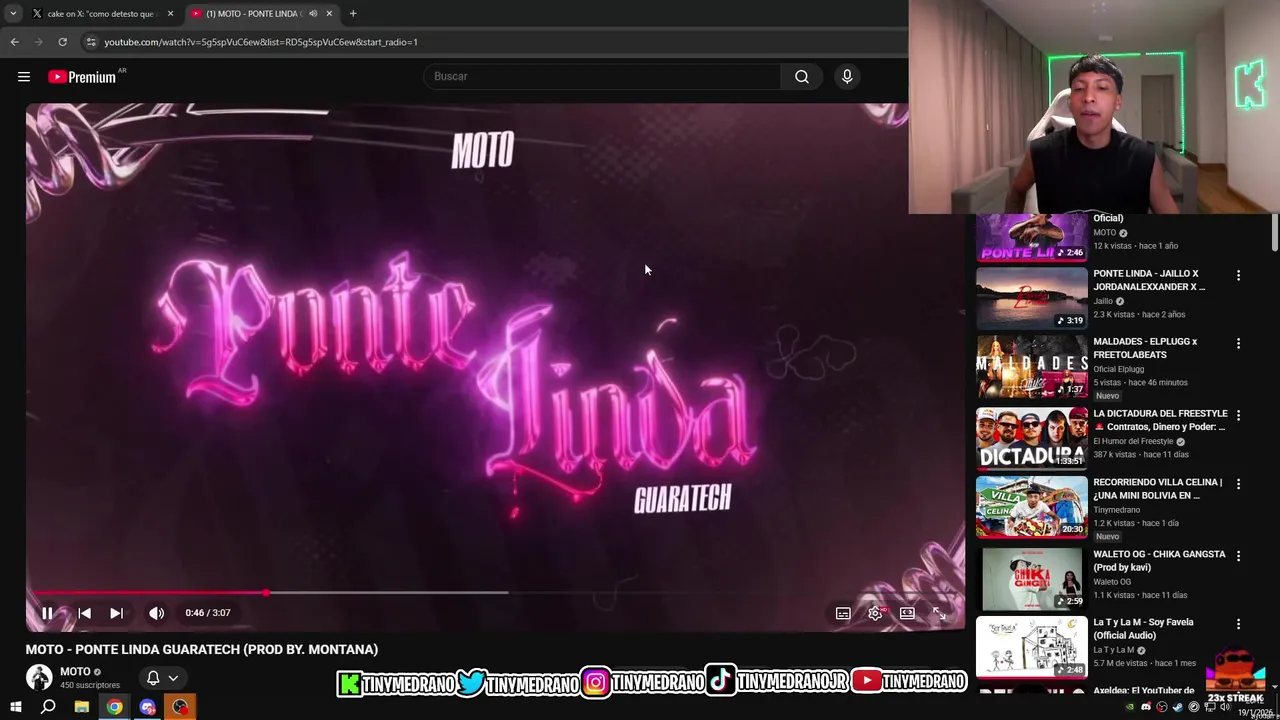The width and height of the screenshot is (1280, 720).
Task: Reload the current page
Action: pos(62,42)
